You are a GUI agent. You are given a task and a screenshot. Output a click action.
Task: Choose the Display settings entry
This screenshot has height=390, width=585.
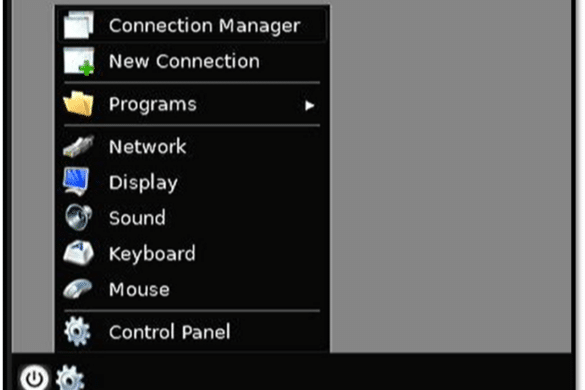pos(192,182)
